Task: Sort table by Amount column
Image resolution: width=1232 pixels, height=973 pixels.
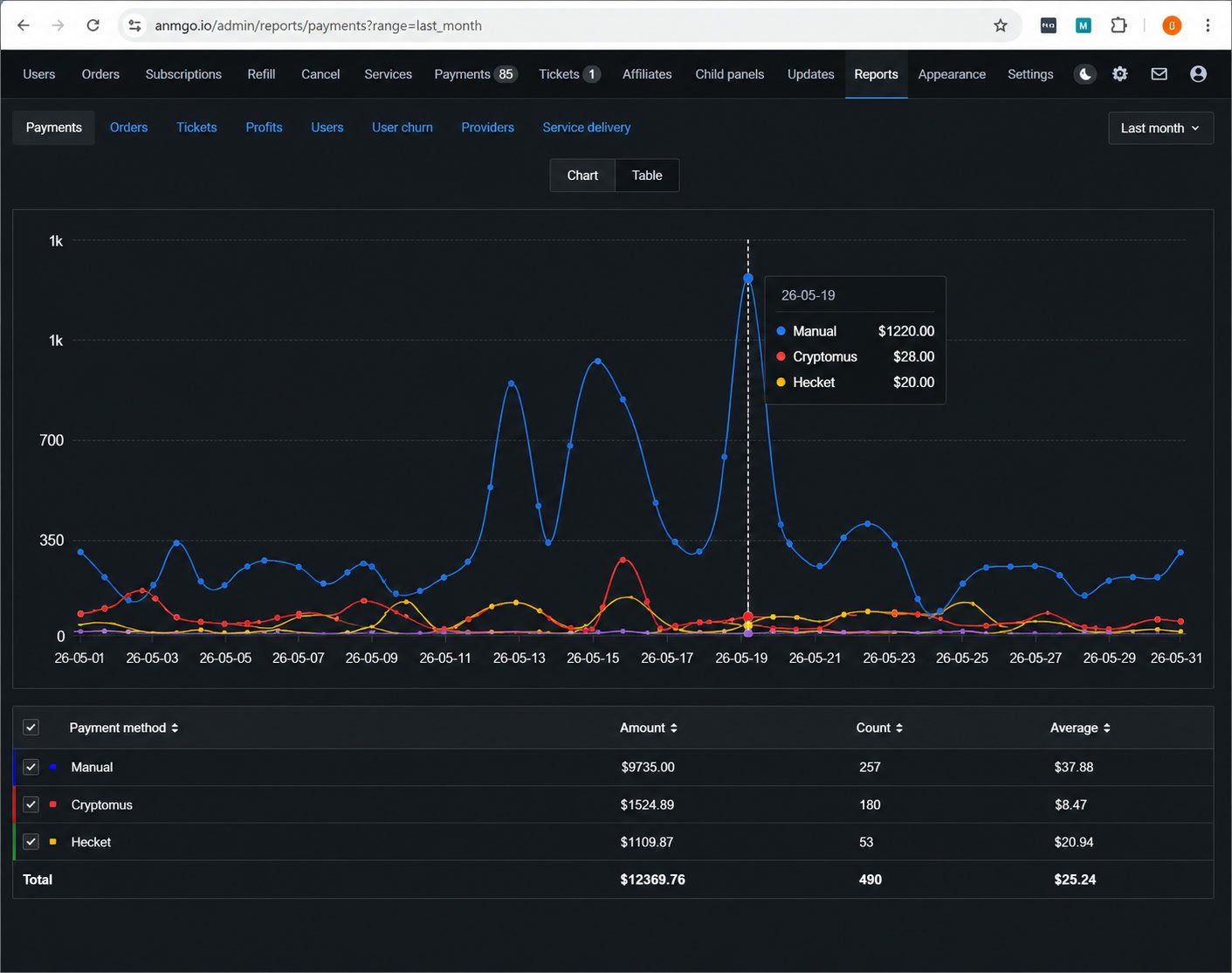Action: [x=649, y=728]
